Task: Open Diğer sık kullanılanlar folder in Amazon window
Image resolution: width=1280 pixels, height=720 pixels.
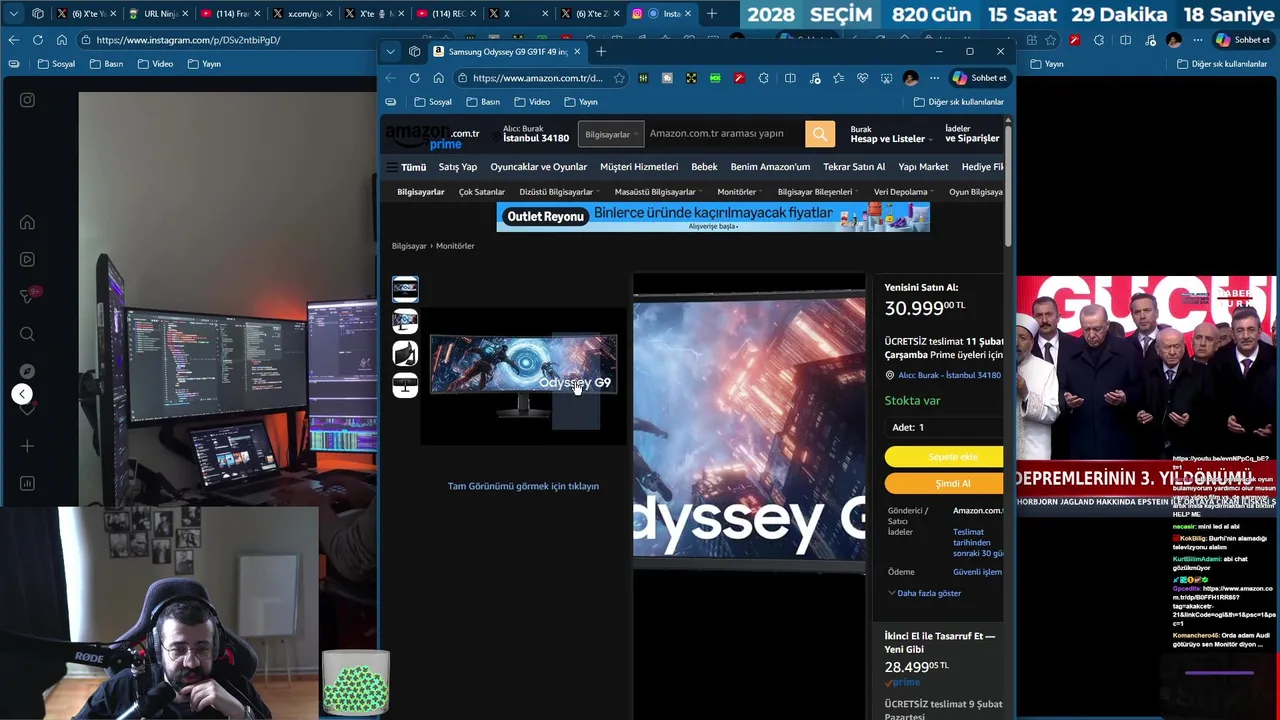Action: 958,102
